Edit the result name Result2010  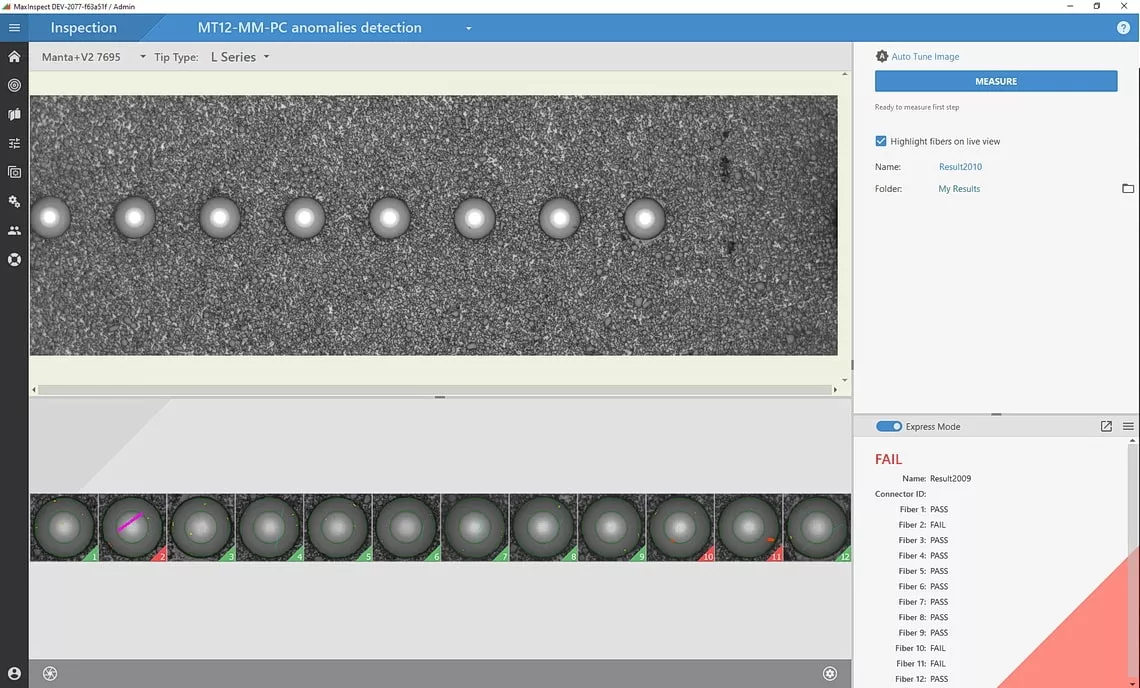point(960,167)
